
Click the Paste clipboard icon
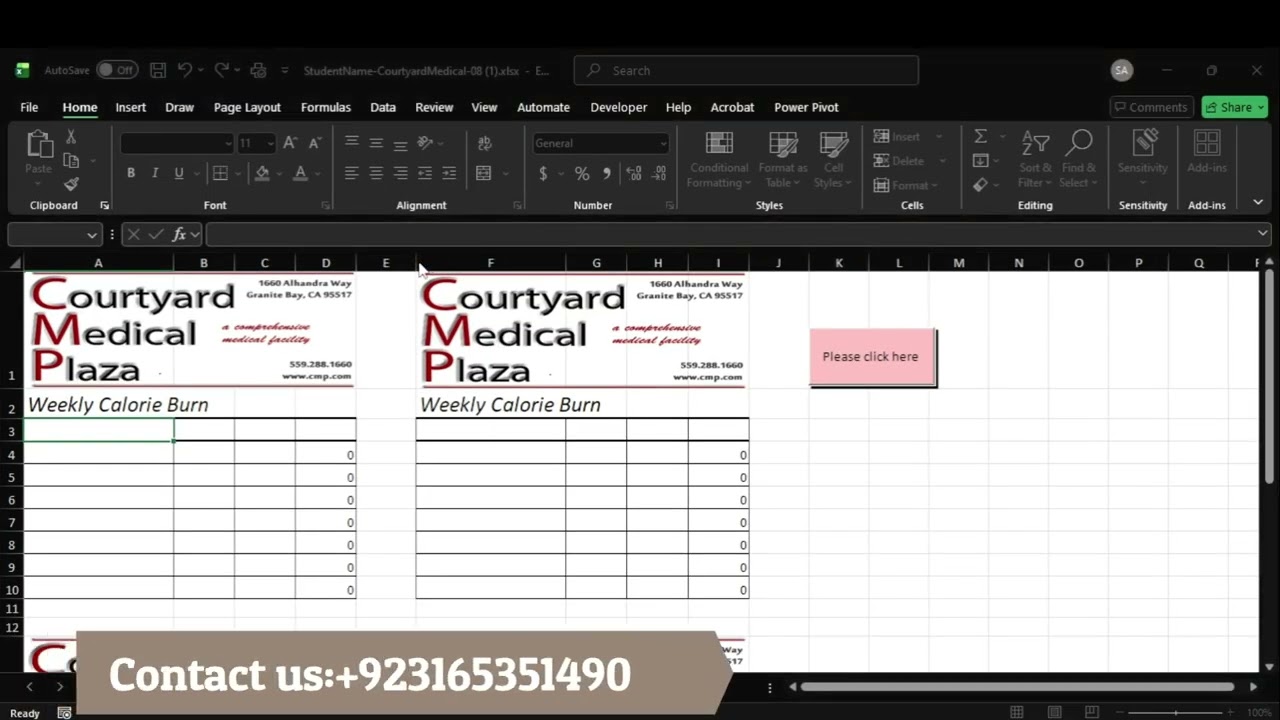pyautogui.click(x=39, y=146)
